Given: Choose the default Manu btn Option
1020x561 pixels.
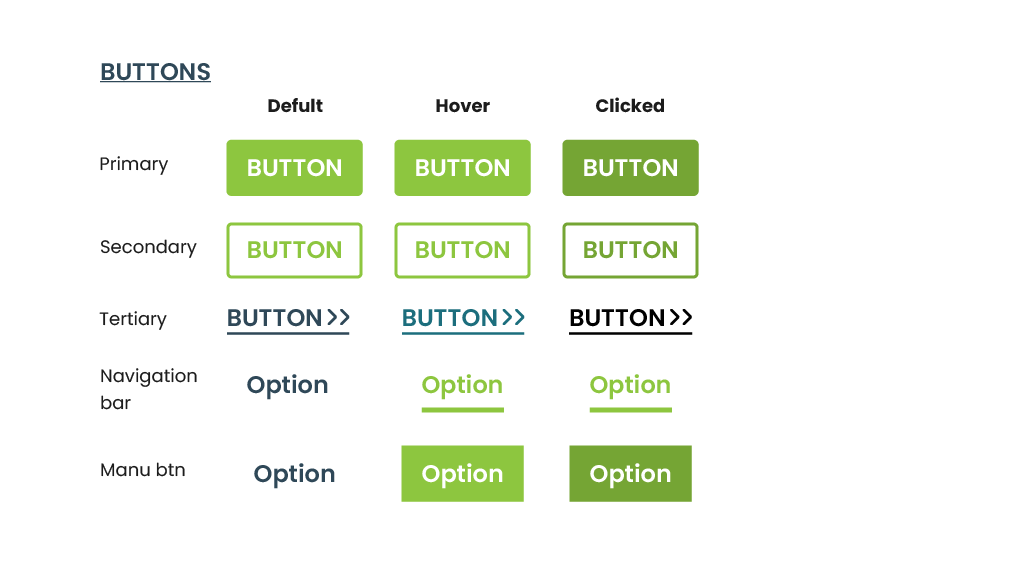Looking at the screenshot, I should point(294,474).
